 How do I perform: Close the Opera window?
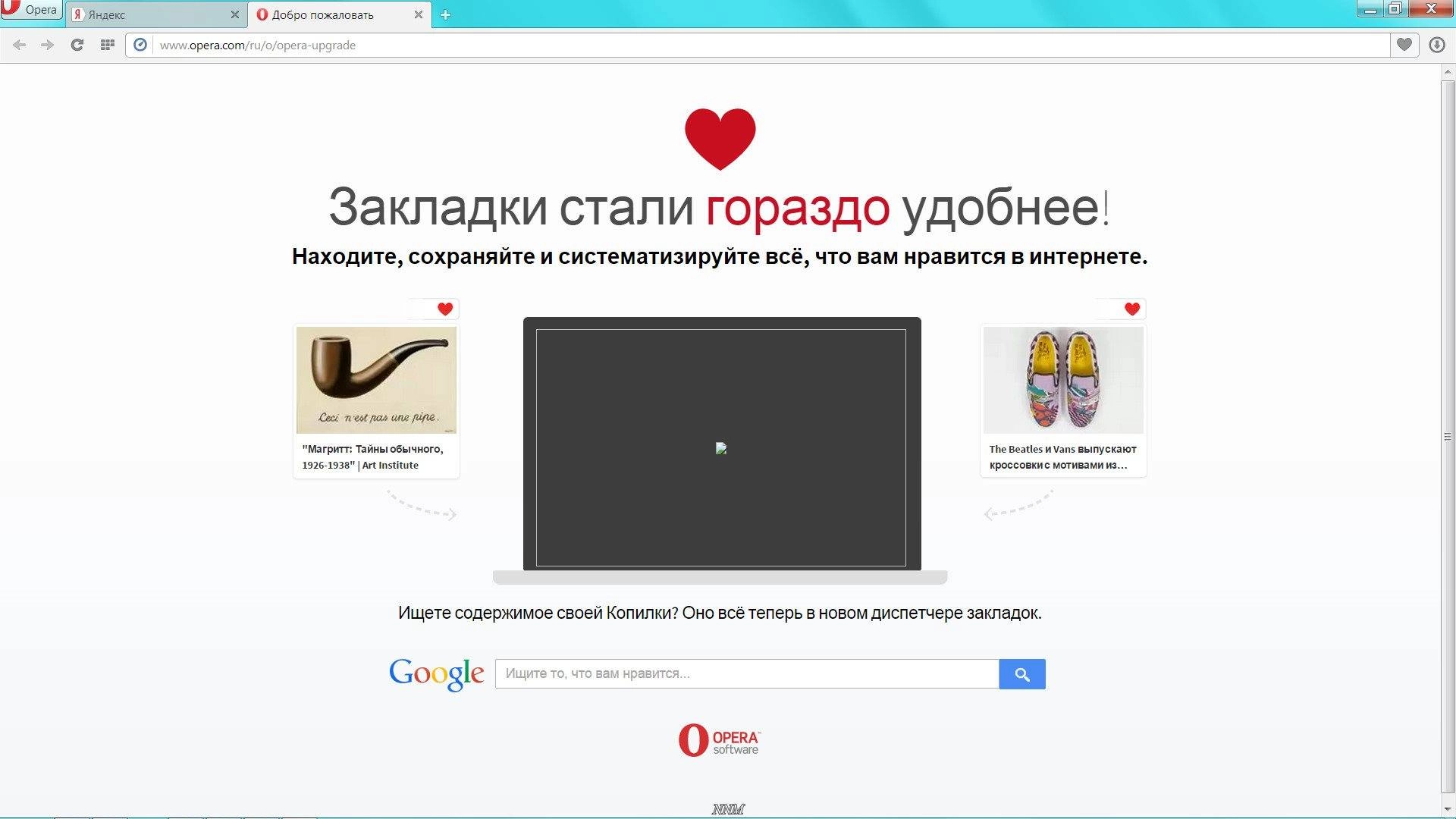coord(1430,9)
